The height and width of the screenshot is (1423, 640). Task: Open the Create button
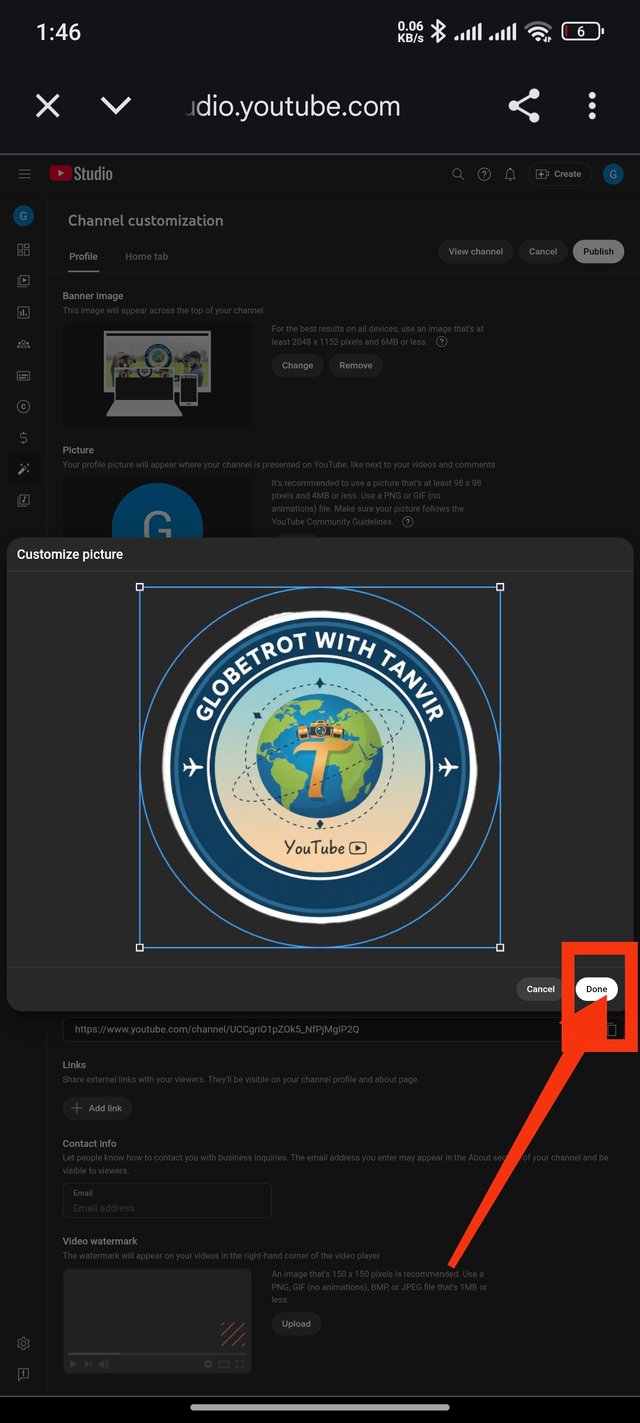click(x=559, y=174)
